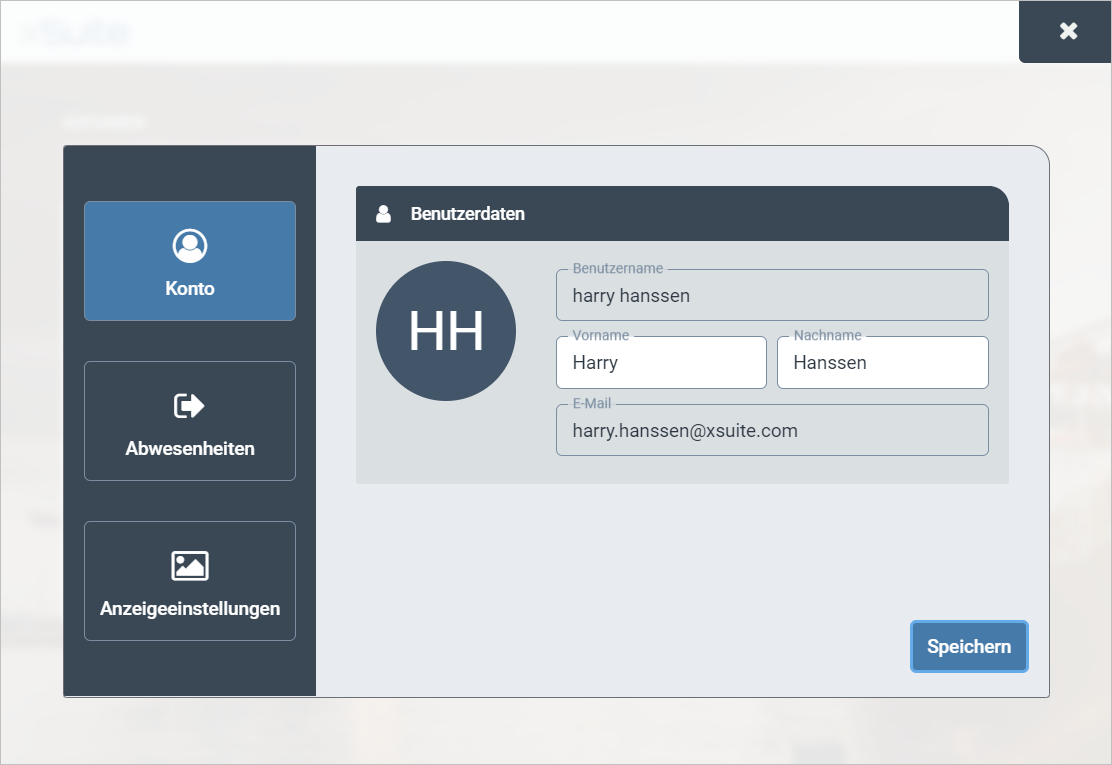Click the small Benutzername field label
This screenshot has height=765, width=1112.
[617, 269]
